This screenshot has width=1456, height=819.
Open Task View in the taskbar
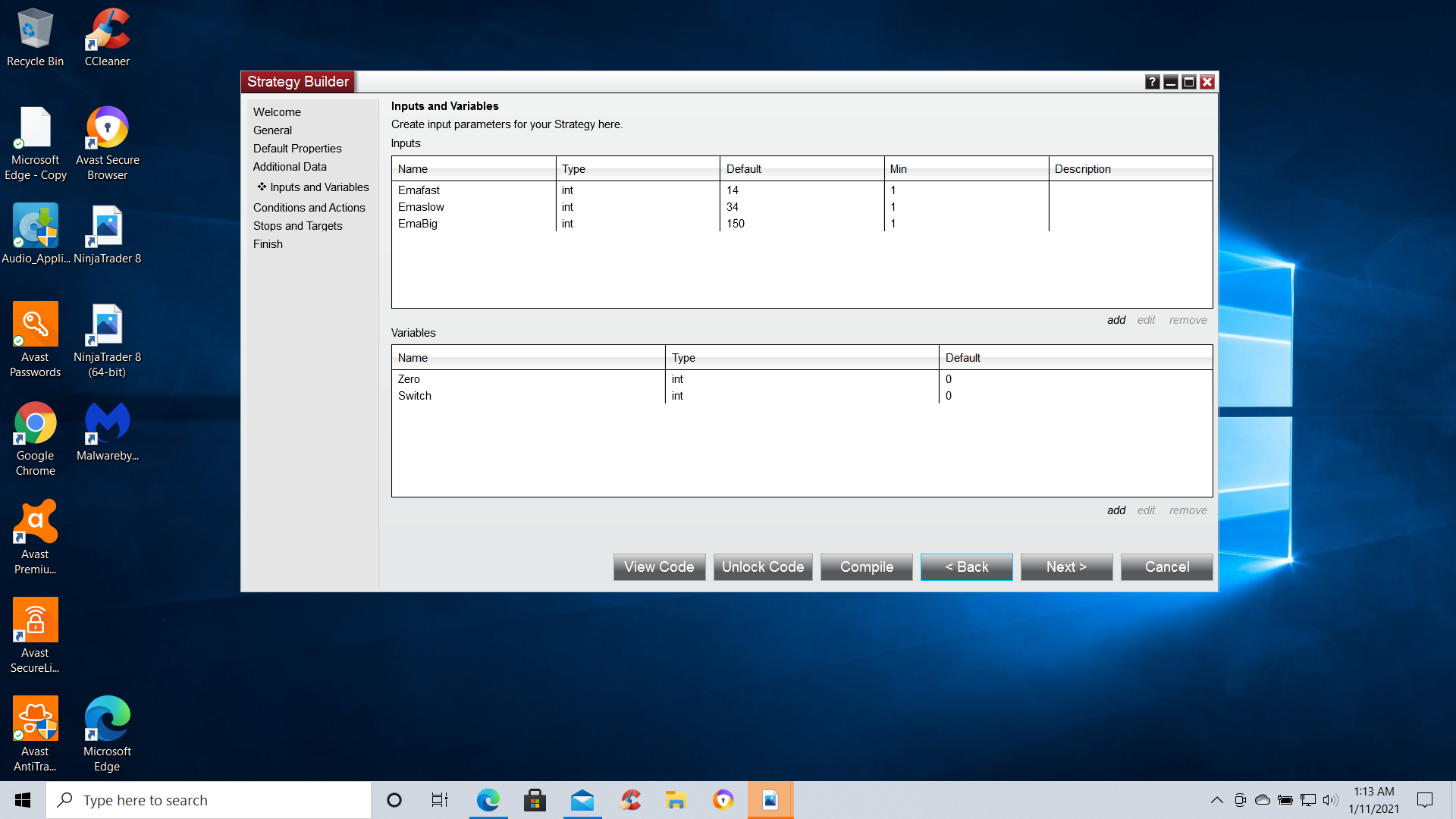(440, 800)
